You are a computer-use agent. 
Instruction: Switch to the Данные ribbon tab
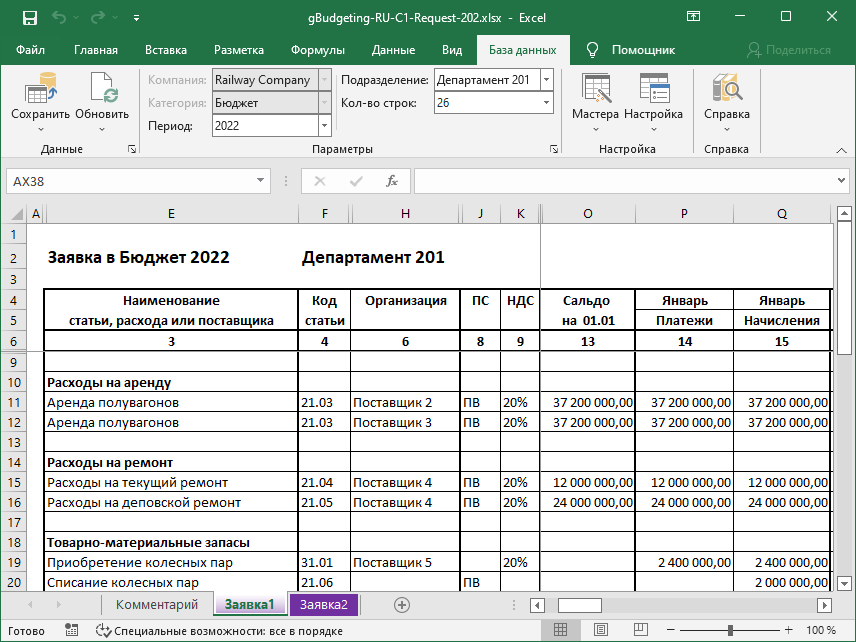(x=393, y=50)
